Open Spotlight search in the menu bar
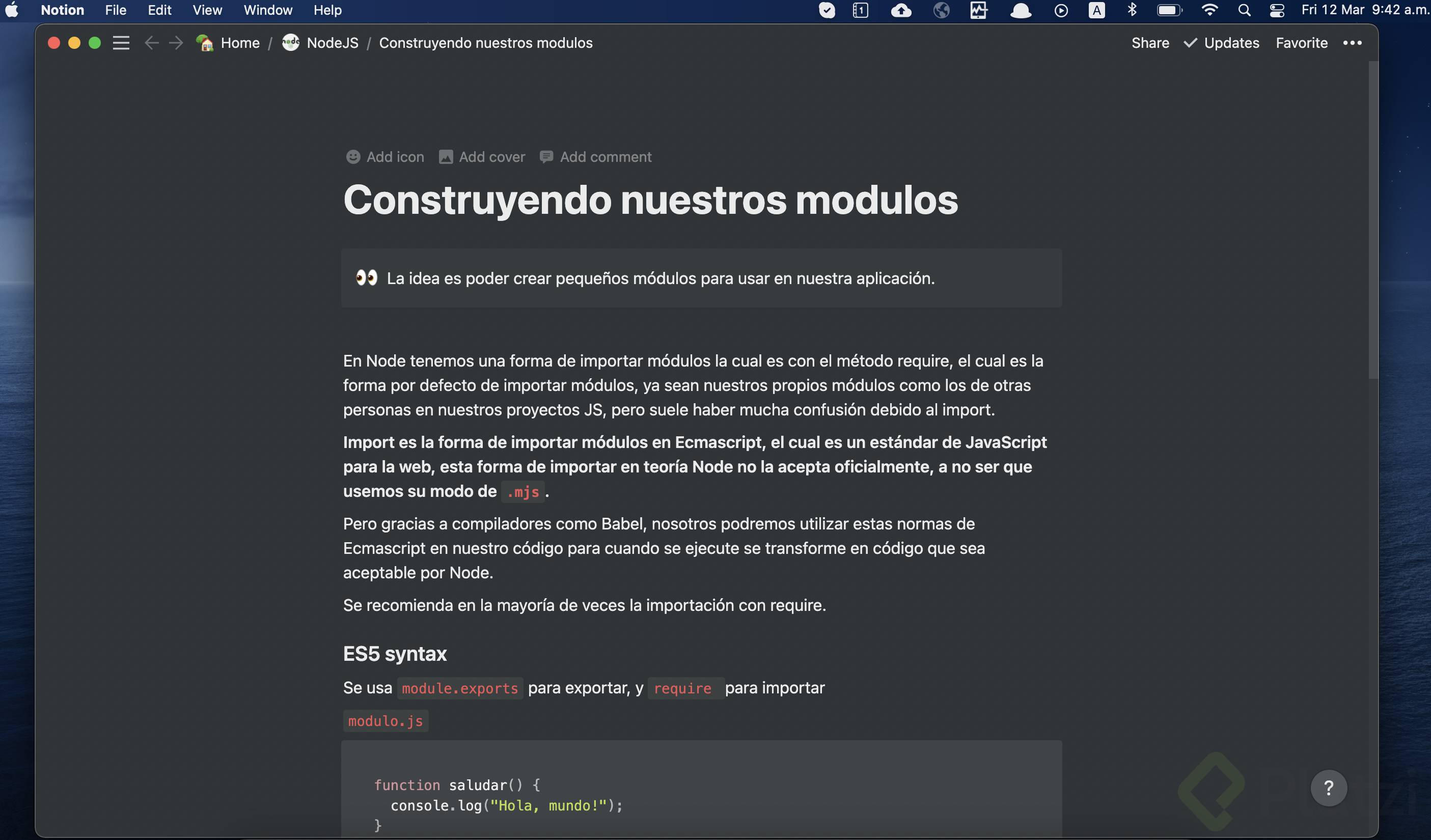The width and height of the screenshot is (1431, 840). click(1244, 10)
